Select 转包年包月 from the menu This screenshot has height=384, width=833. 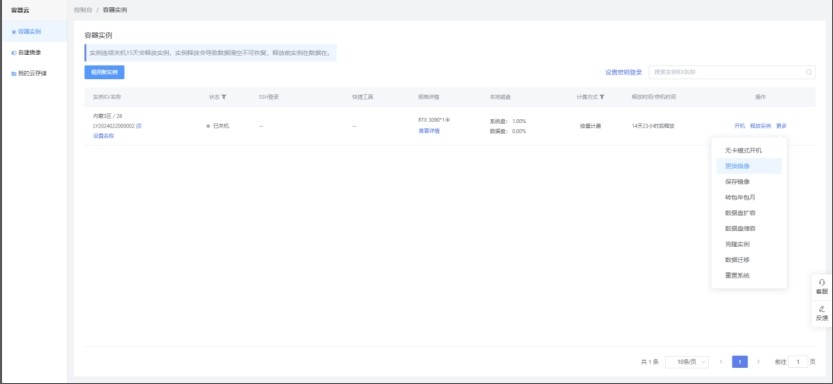749,197
